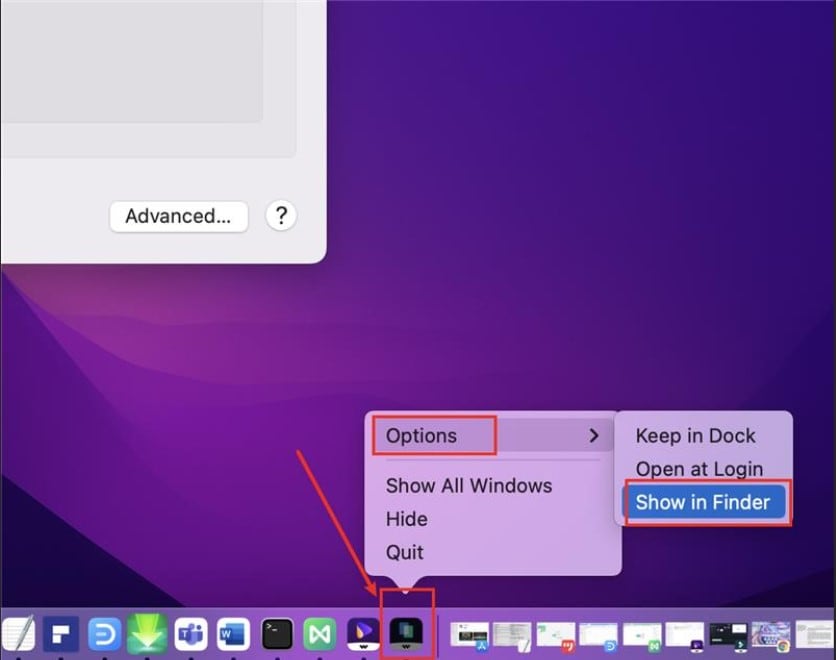
Task: Restore minimized Chrome window from Dock
Action: pos(771,636)
